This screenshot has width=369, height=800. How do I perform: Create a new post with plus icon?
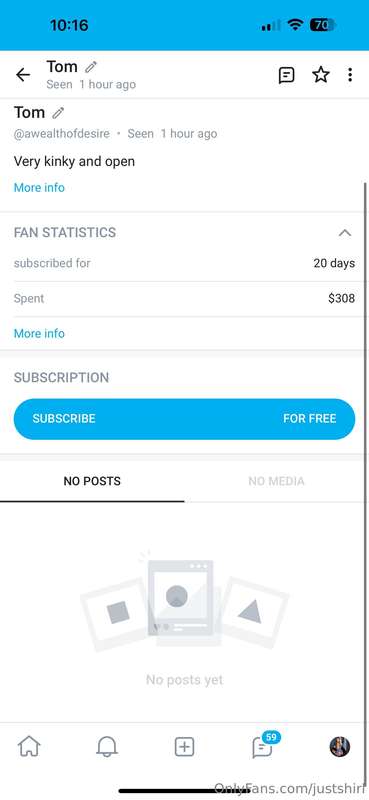pyautogui.click(x=184, y=747)
